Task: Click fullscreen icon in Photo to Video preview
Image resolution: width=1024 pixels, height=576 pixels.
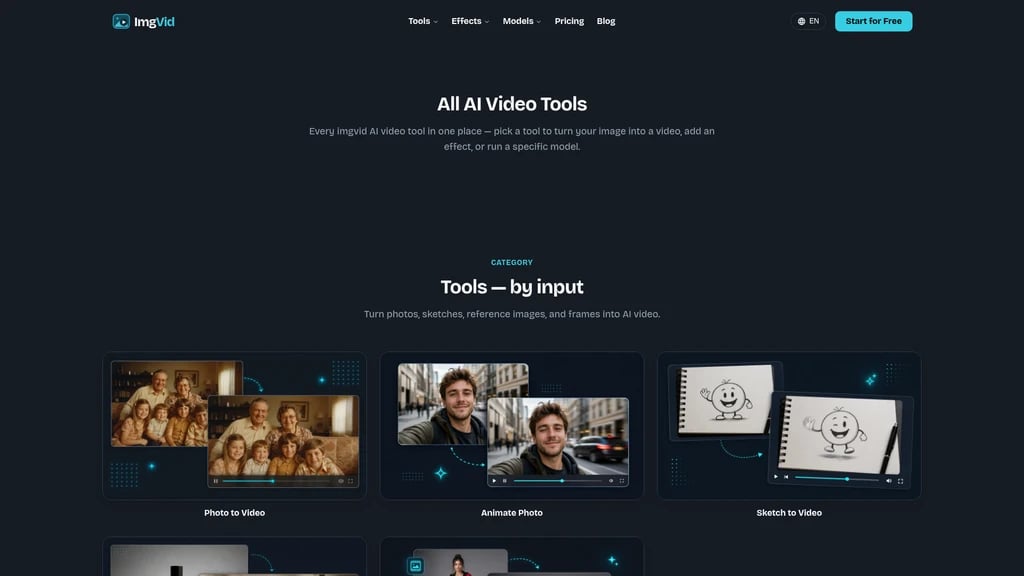Action: [x=351, y=481]
